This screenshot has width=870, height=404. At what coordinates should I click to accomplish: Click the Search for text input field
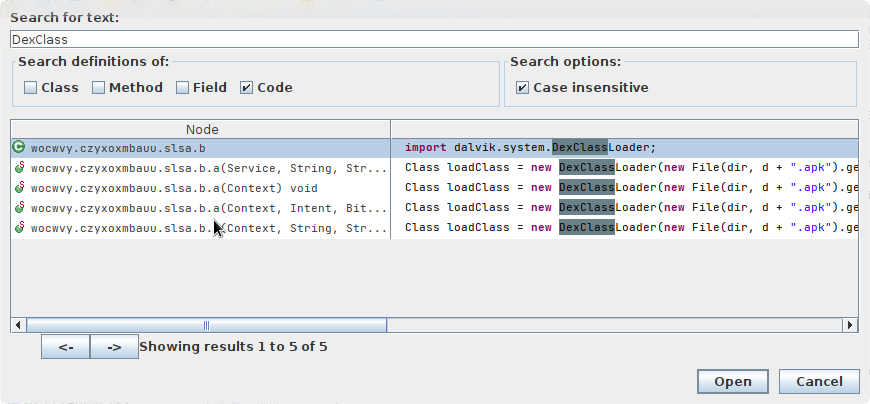434,39
